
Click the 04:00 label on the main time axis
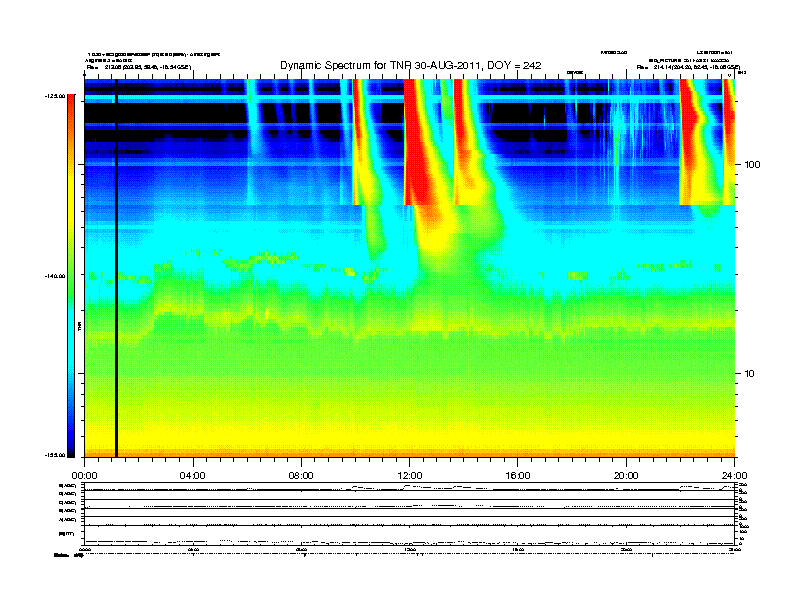point(193,476)
